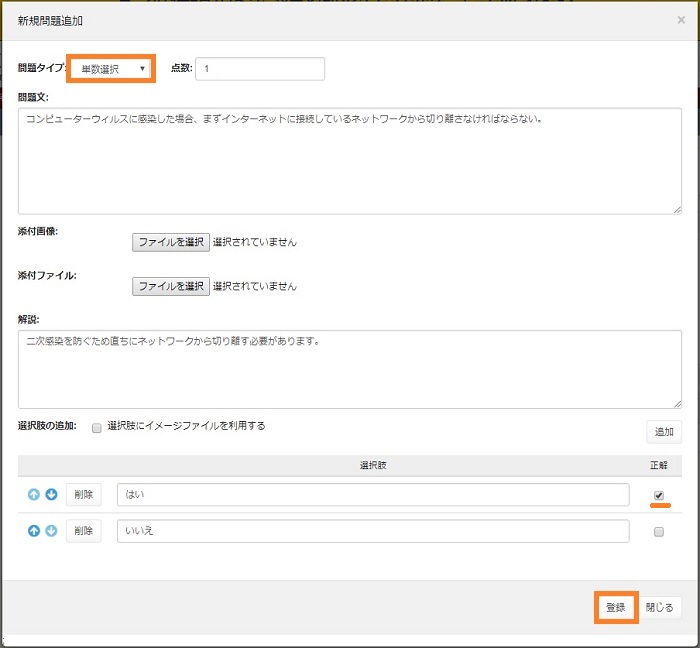Enable 選択肢にイメージファイルを利用する checkbox
The width and height of the screenshot is (700, 648).
tap(97, 427)
